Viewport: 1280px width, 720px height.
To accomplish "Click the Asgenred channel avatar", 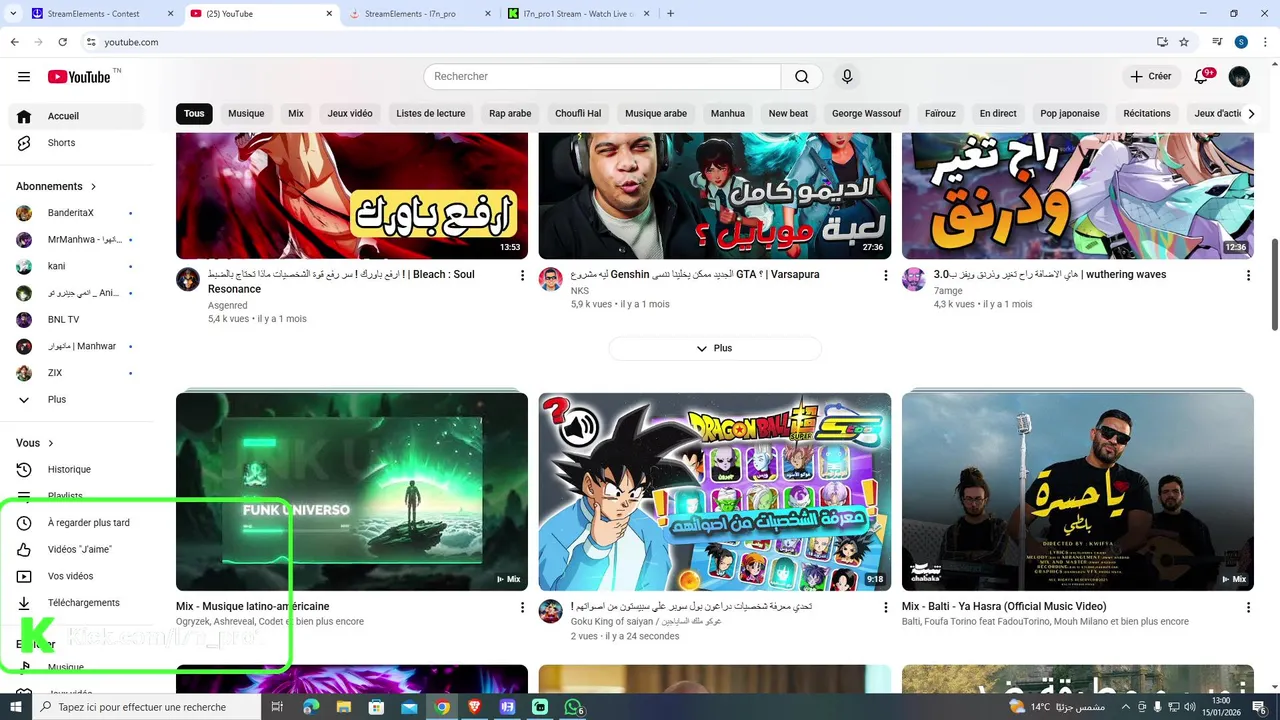I will [188, 279].
